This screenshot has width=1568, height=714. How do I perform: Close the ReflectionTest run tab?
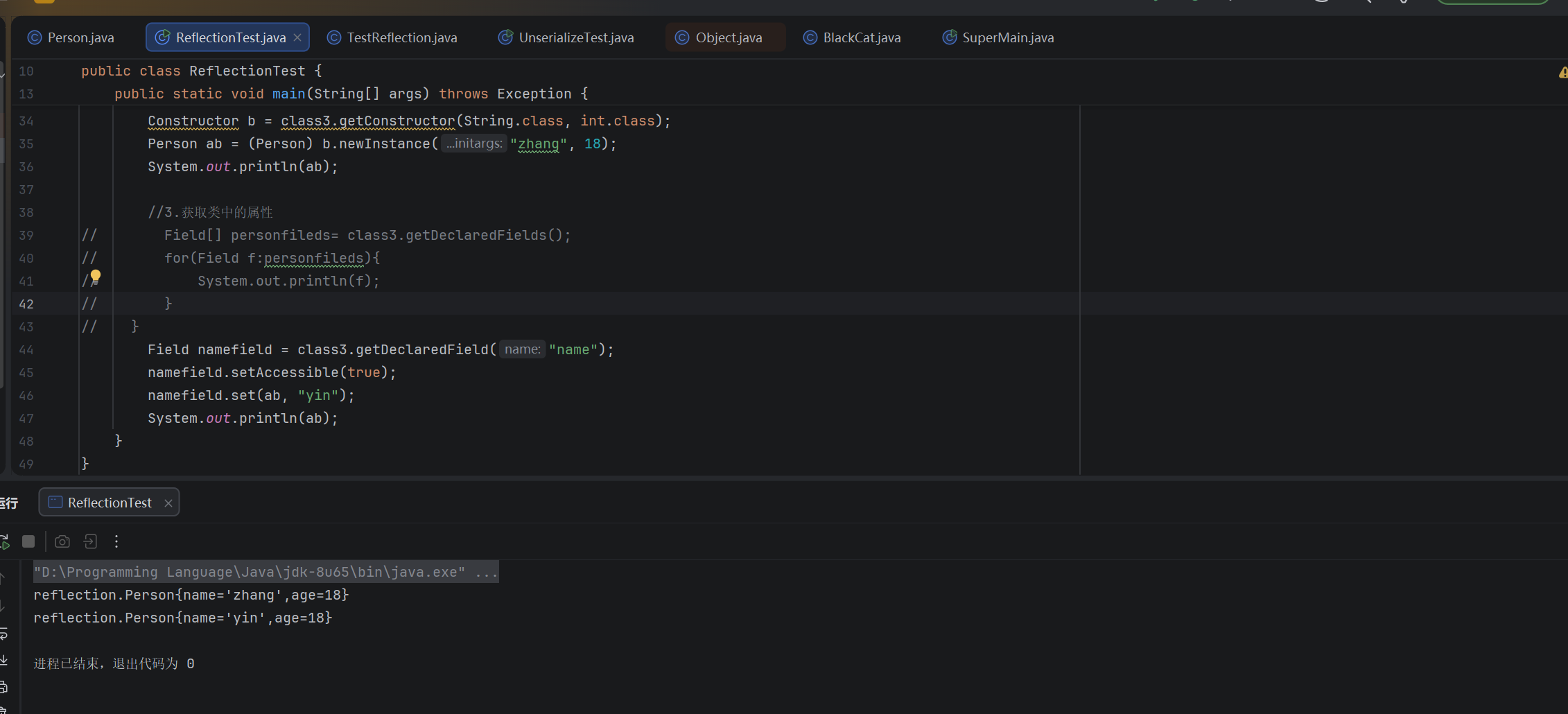(x=168, y=503)
